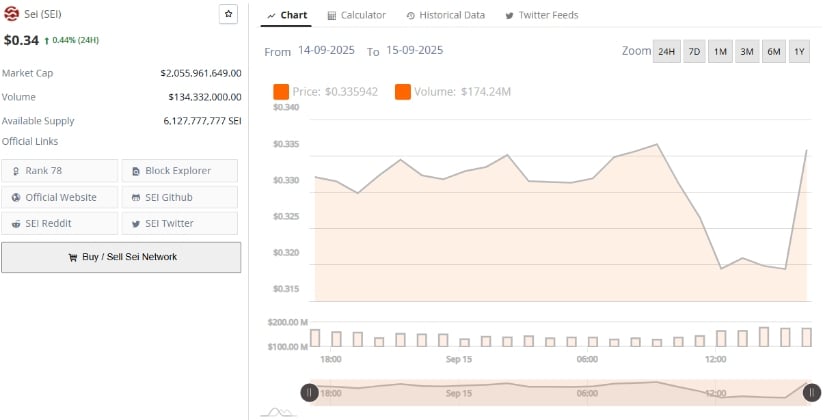Click the Twitter Feeds bird icon
This screenshot has height=420, width=825.
pos(509,16)
